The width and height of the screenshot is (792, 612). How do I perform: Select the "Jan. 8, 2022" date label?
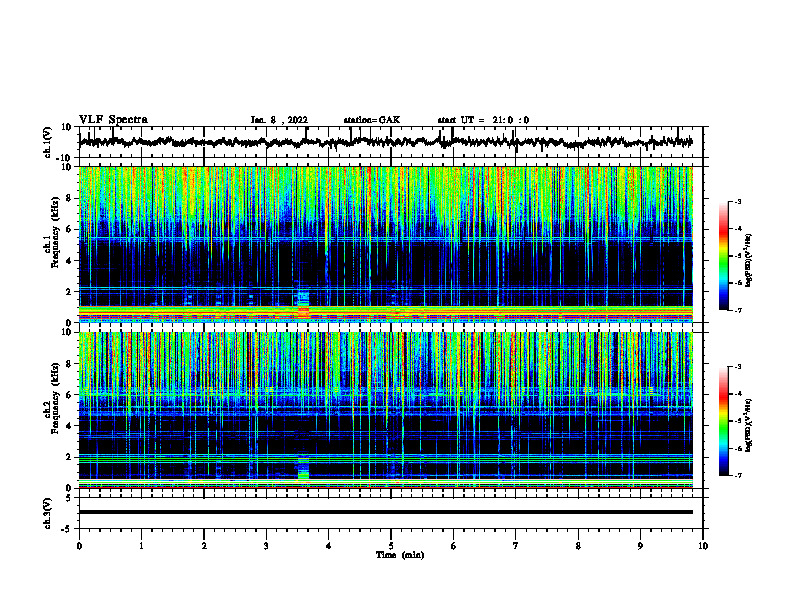tap(279, 120)
